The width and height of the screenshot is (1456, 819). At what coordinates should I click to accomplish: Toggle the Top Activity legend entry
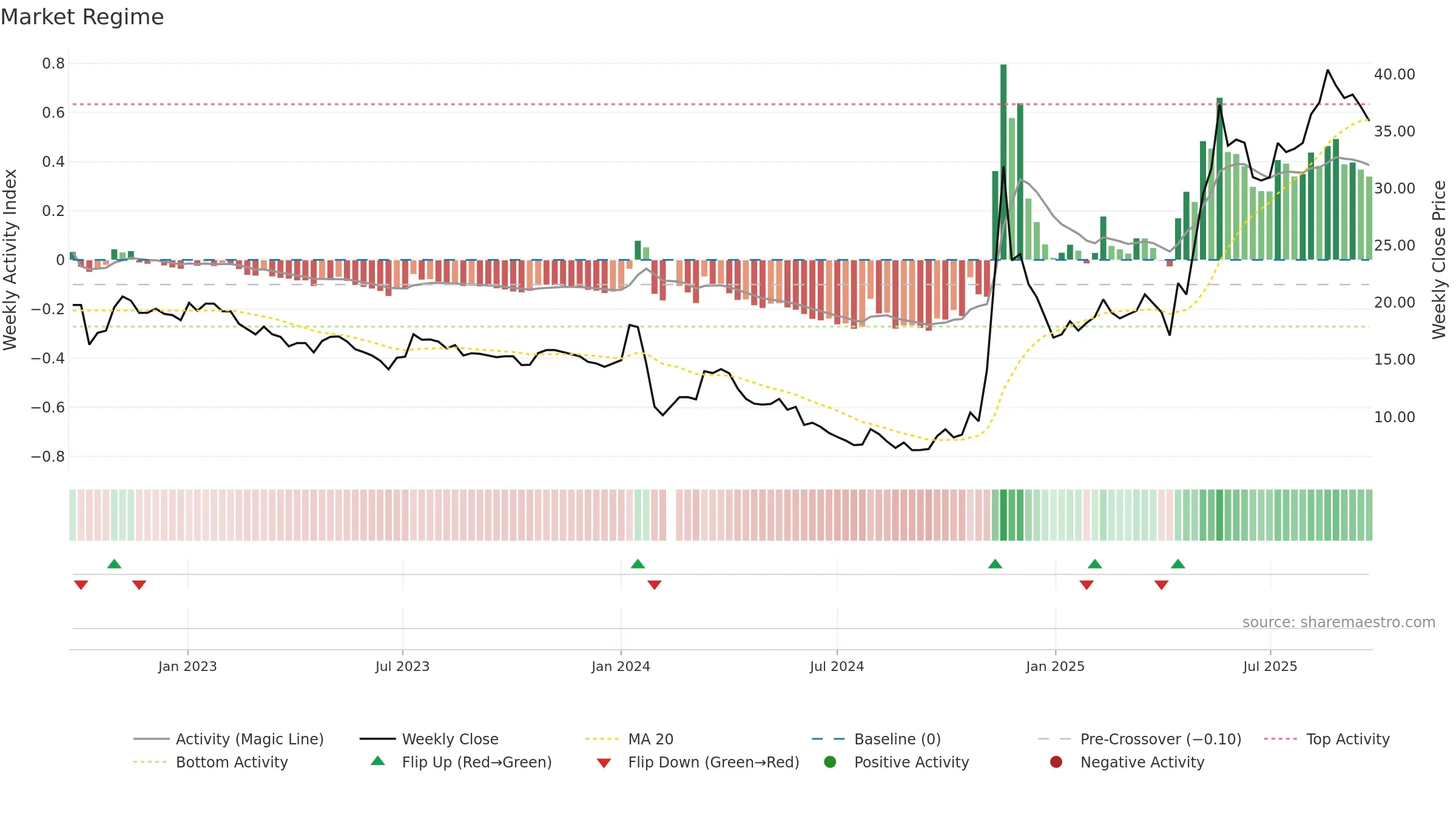click(x=1327, y=739)
